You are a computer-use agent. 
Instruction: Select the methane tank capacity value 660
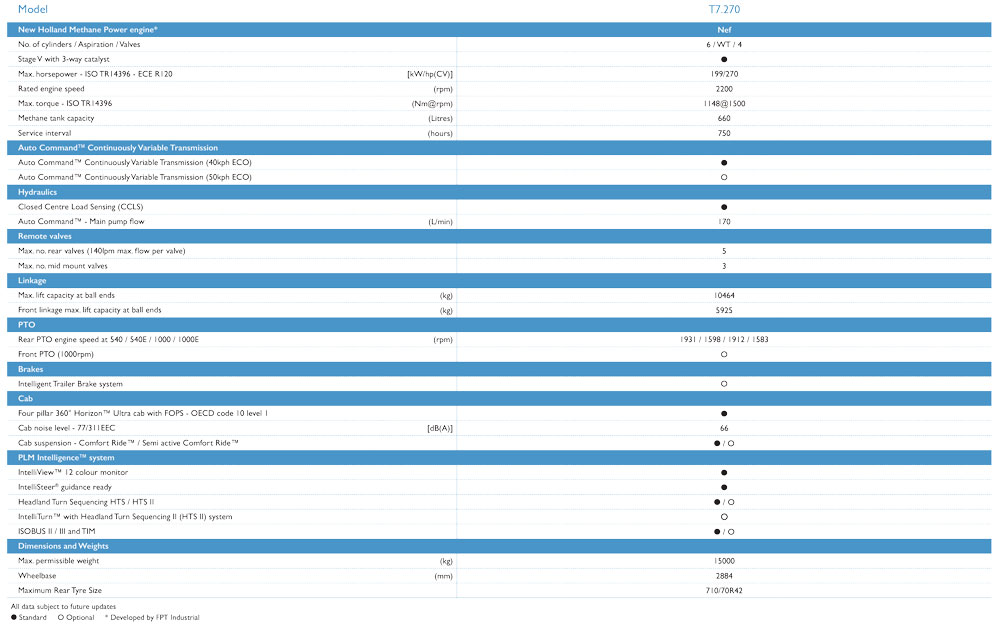pos(724,118)
